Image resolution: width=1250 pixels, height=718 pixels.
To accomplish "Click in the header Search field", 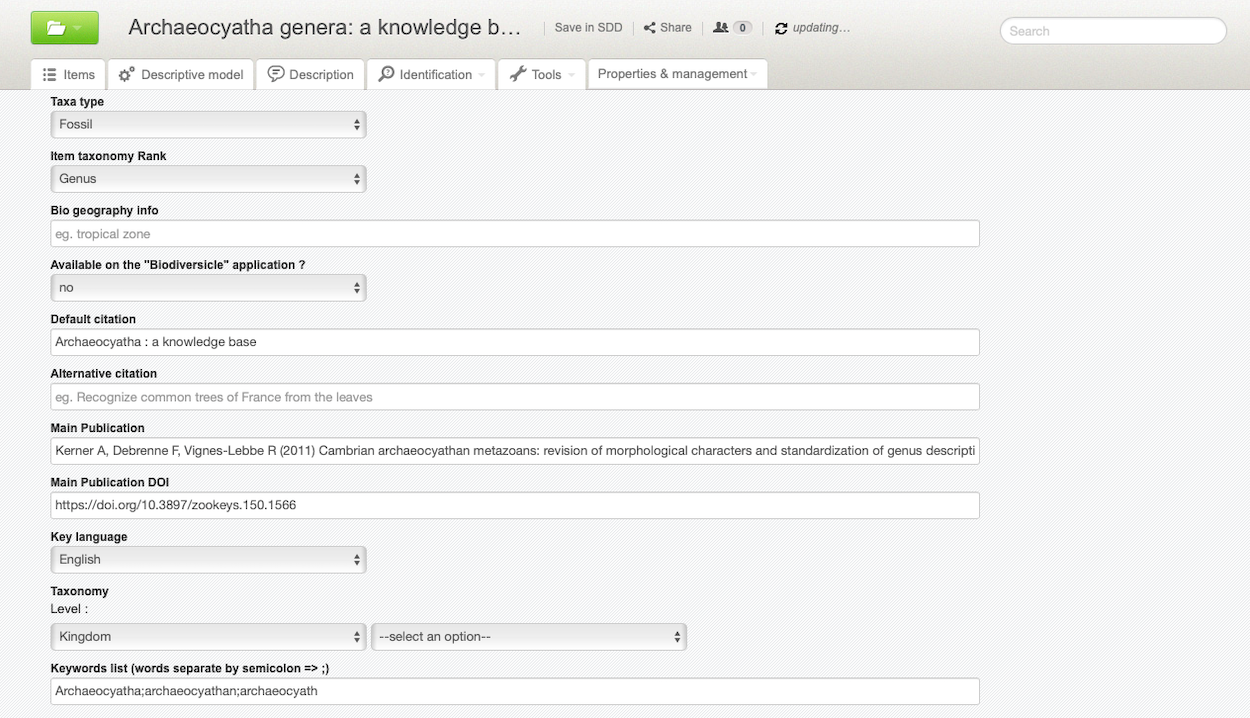I will (x=1112, y=31).
